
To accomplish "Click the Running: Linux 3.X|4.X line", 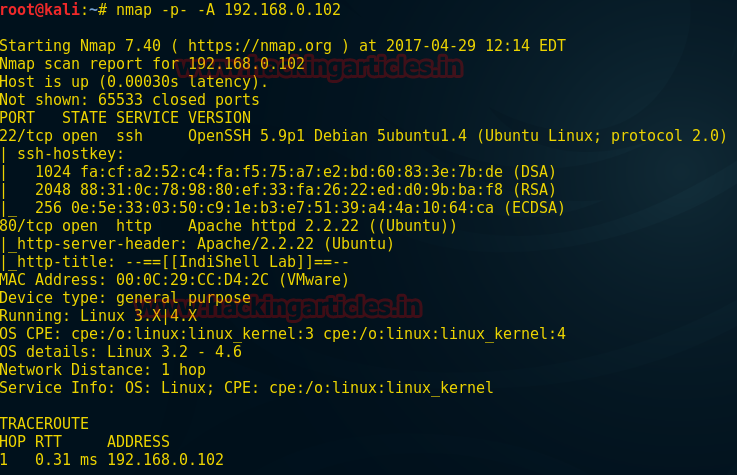I will (x=98, y=316).
